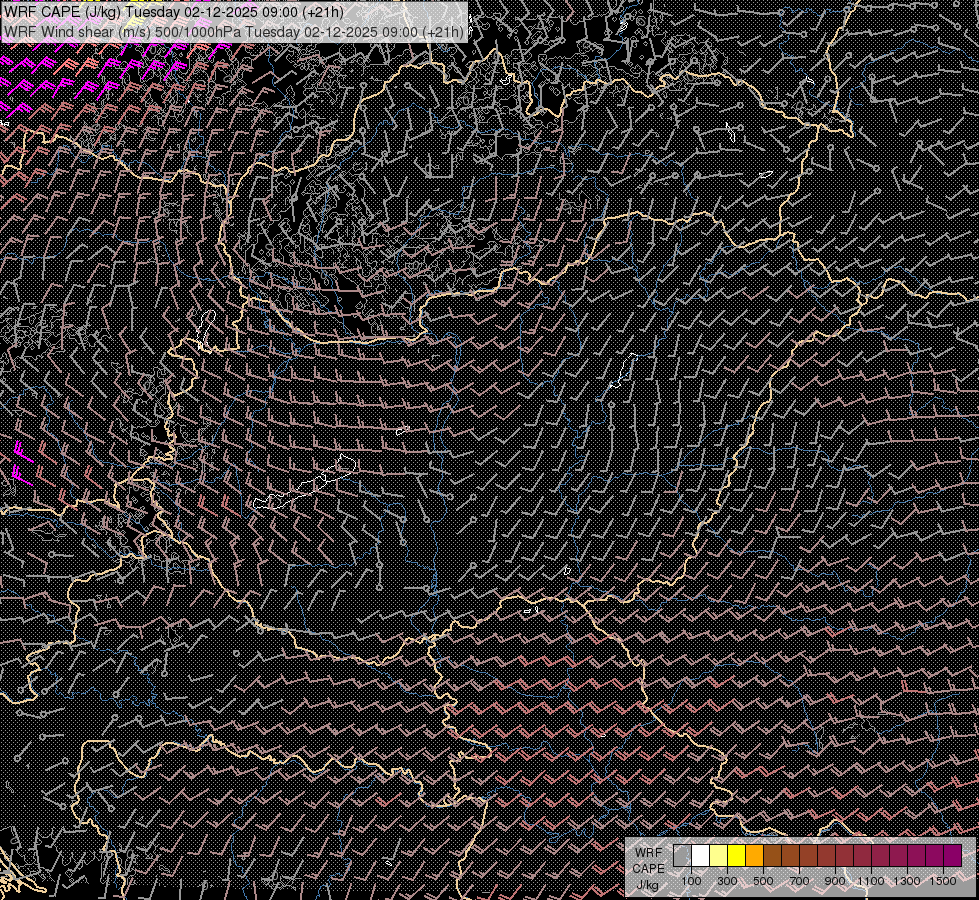This screenshot has height=900, width=979.
Task: Select the bright yellow 300–400 legend swatch
Action: click(737, 855)
